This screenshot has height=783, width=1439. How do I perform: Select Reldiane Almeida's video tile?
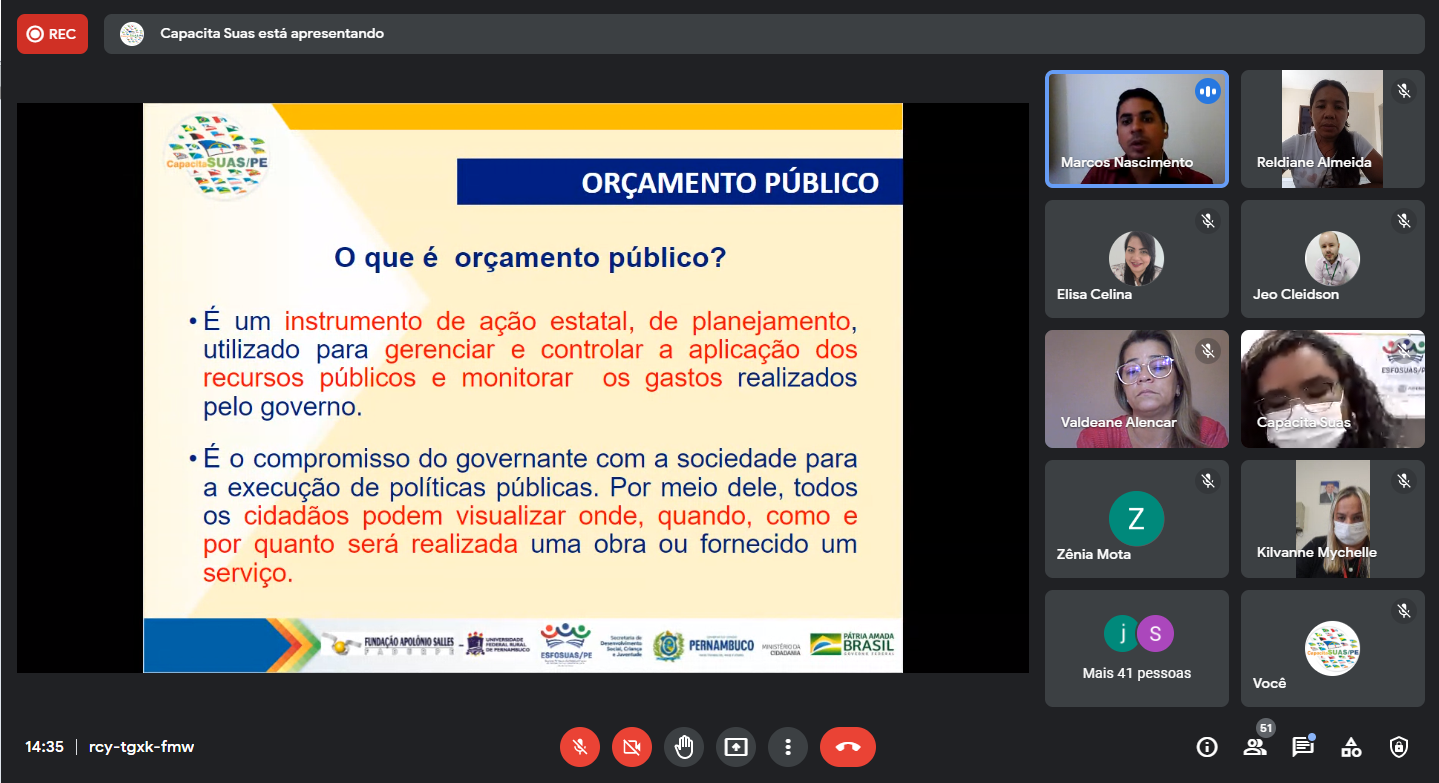click(x=1332, y=128)
